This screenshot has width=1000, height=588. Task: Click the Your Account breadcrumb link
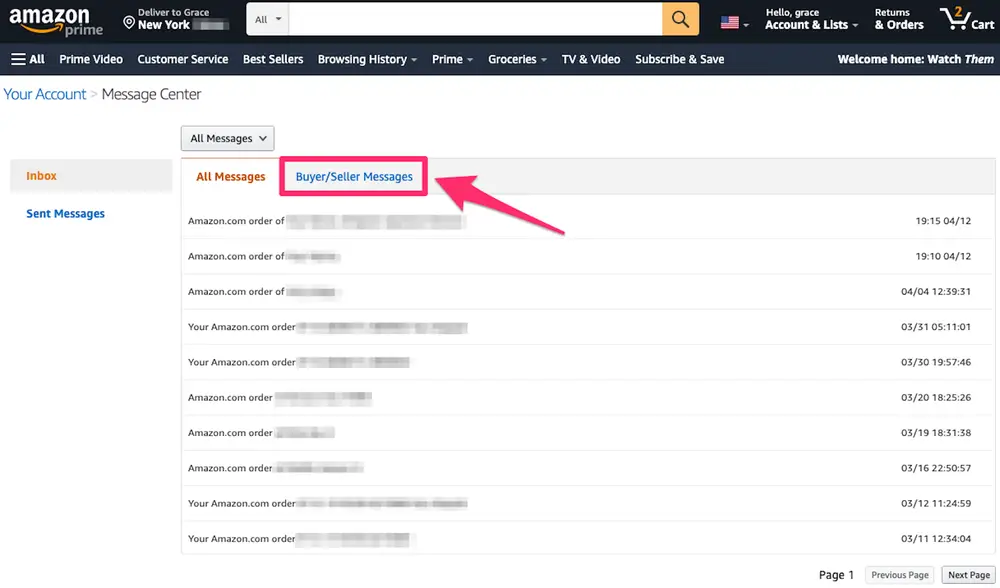[45, 94]
